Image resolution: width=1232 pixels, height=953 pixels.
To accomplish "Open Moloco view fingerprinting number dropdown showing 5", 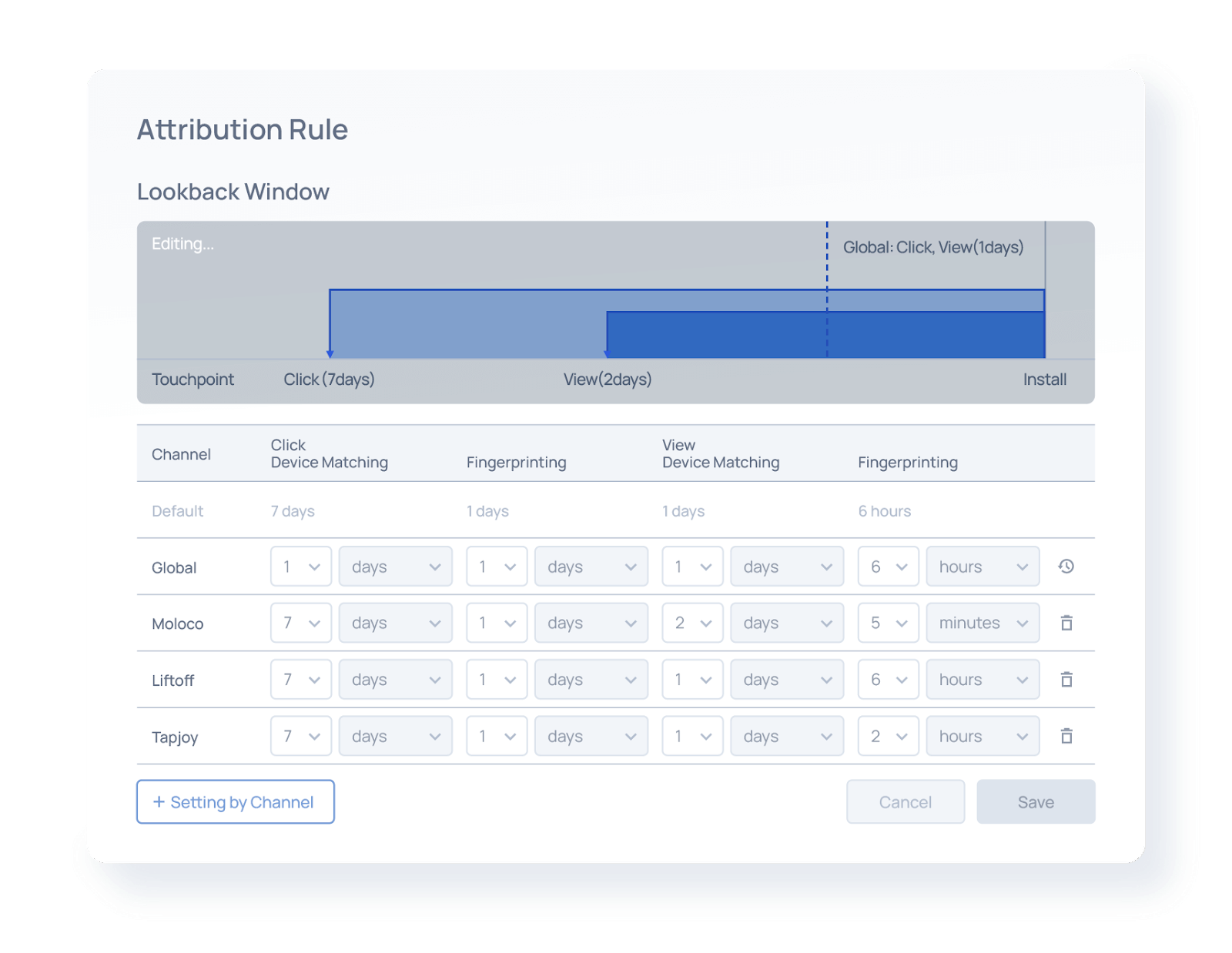I will point(889,623).
